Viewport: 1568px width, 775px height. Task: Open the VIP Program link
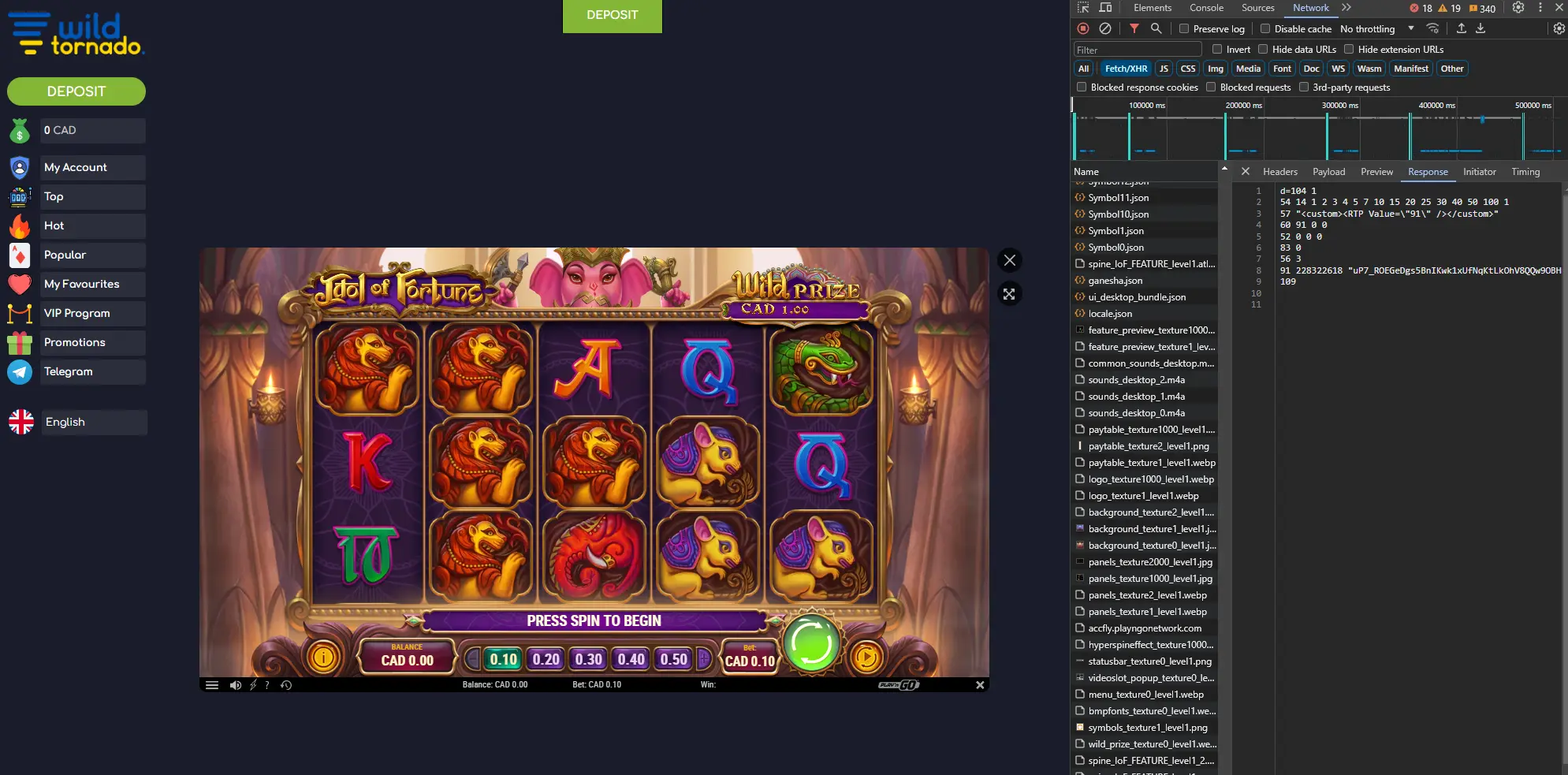pyautogui.click(x=93, y=314)
